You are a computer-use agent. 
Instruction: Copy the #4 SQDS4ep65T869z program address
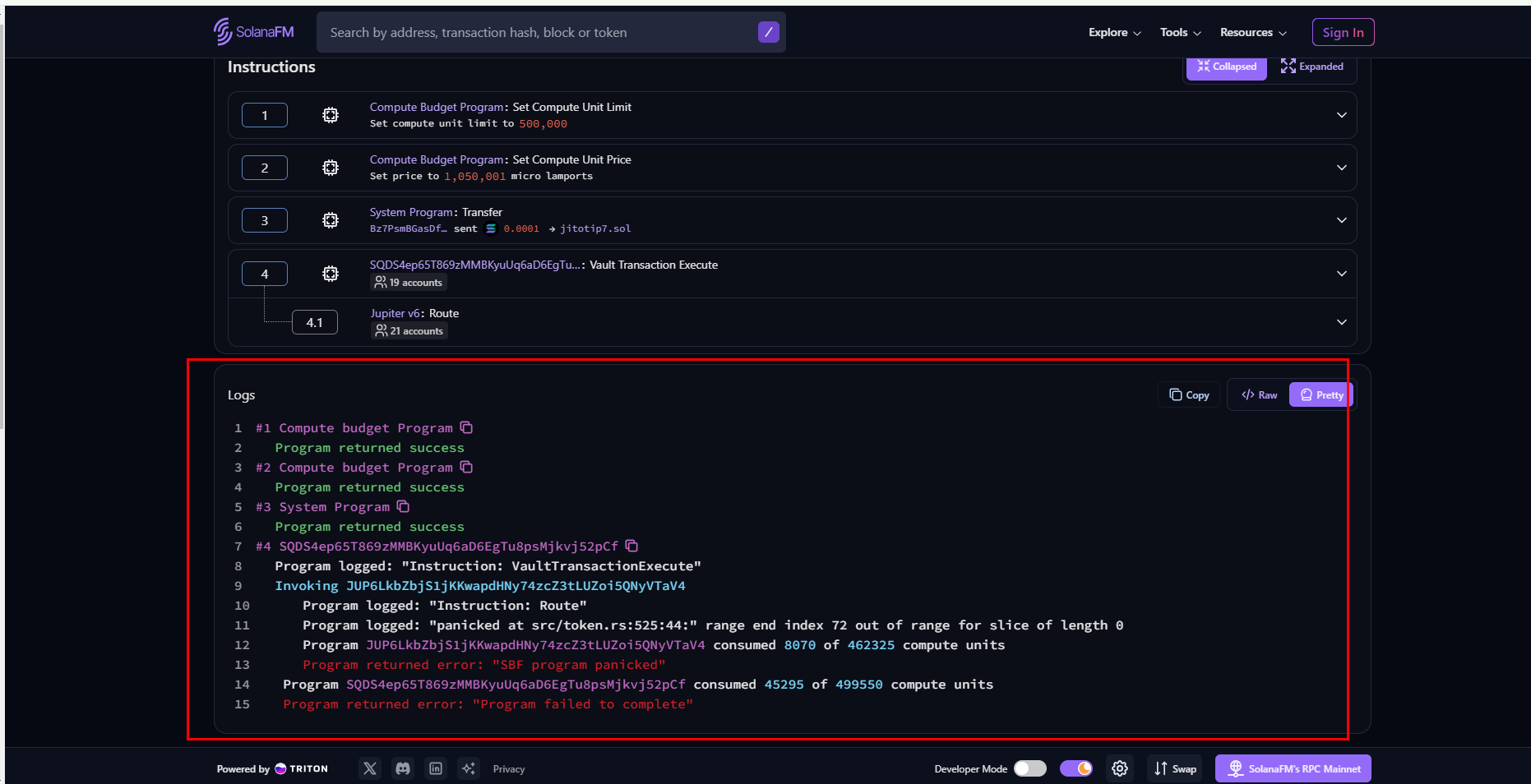(x=631, y=546)
